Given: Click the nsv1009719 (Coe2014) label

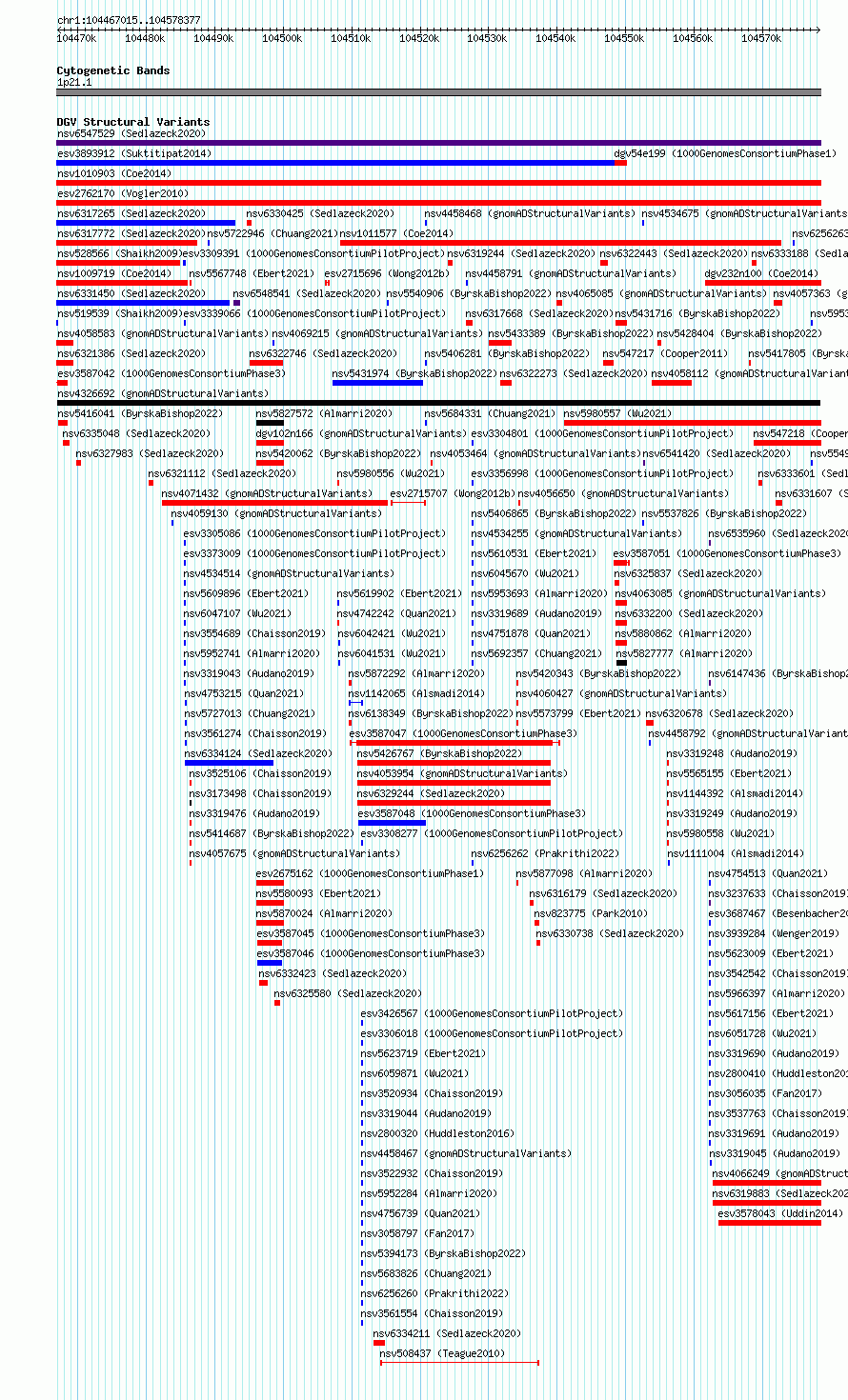Looking at the screenshot, I should (x=114, y=274).
